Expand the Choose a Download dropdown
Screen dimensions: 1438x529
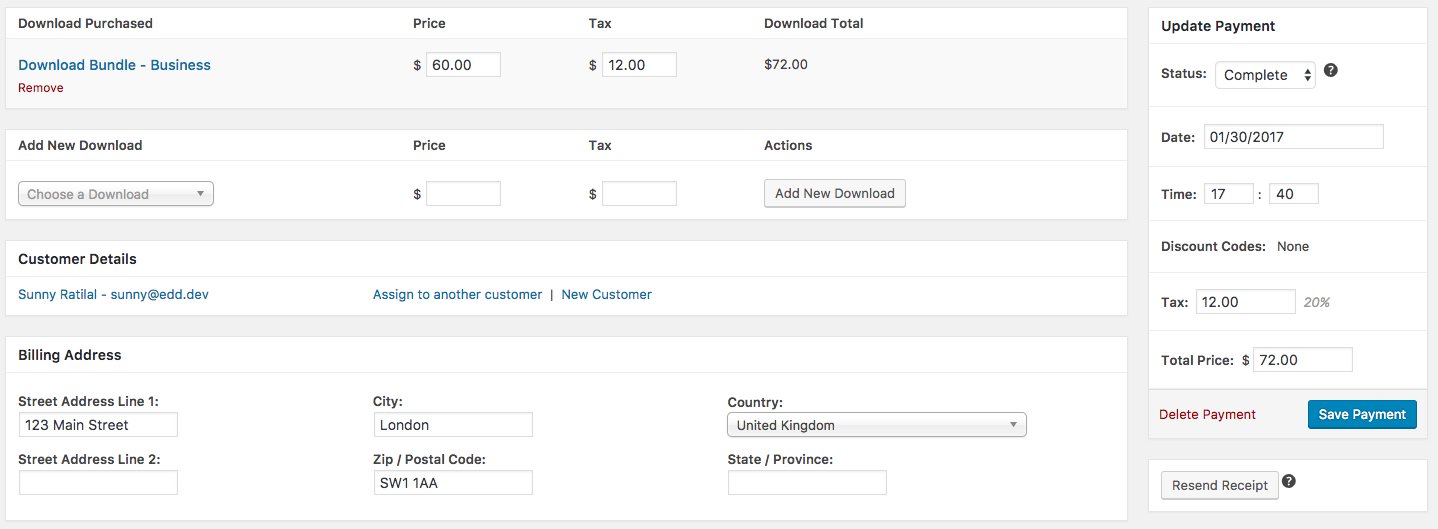[116, 194]
